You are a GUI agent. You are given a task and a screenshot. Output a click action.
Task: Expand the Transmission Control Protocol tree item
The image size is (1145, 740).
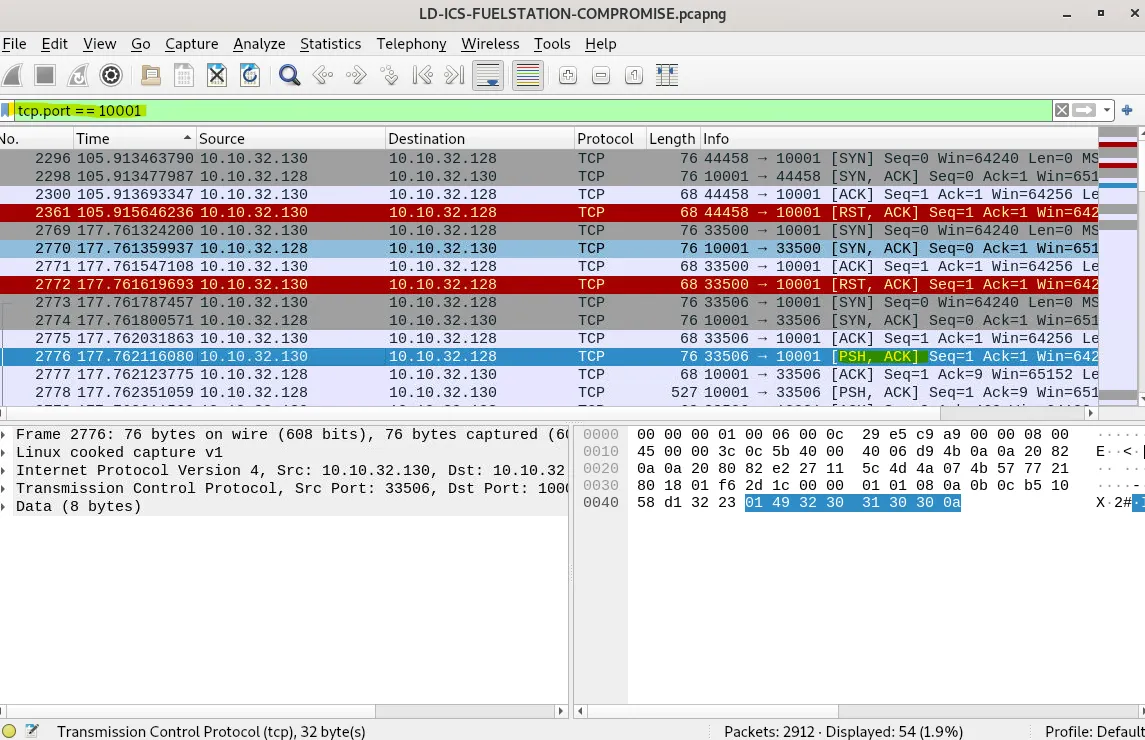pos(7,489)
